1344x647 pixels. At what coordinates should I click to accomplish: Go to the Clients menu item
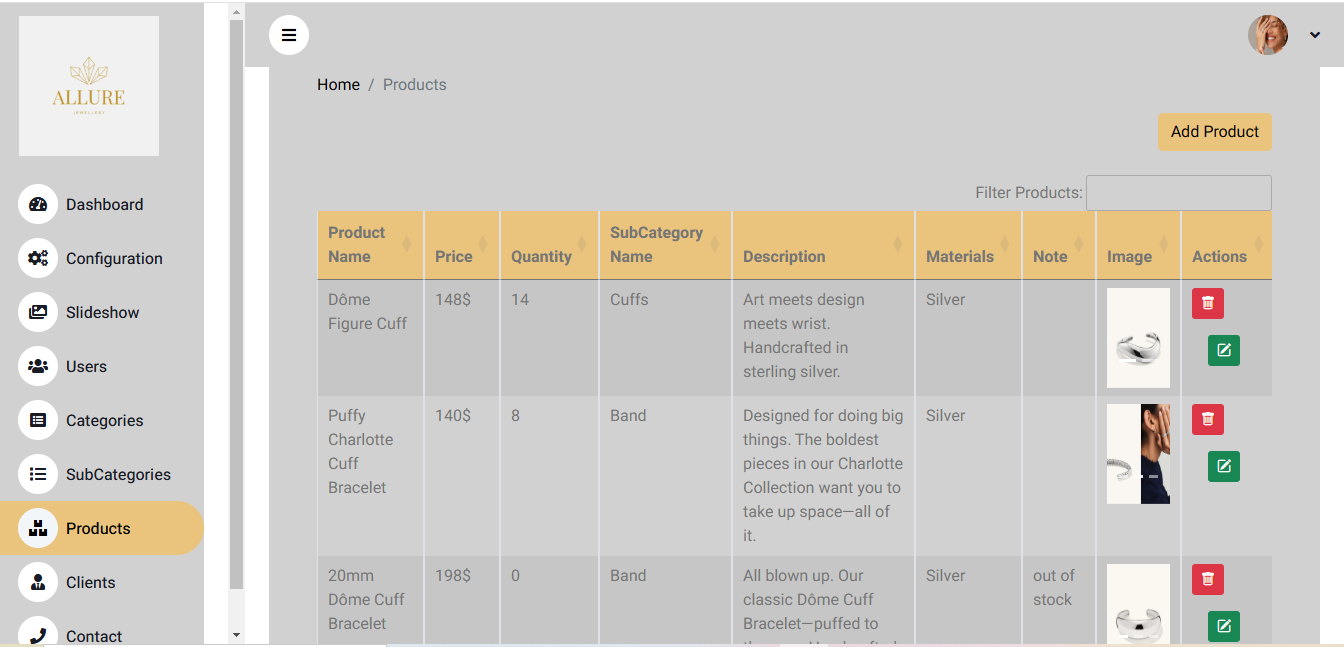pyautogui.click(x=90, y=582)
